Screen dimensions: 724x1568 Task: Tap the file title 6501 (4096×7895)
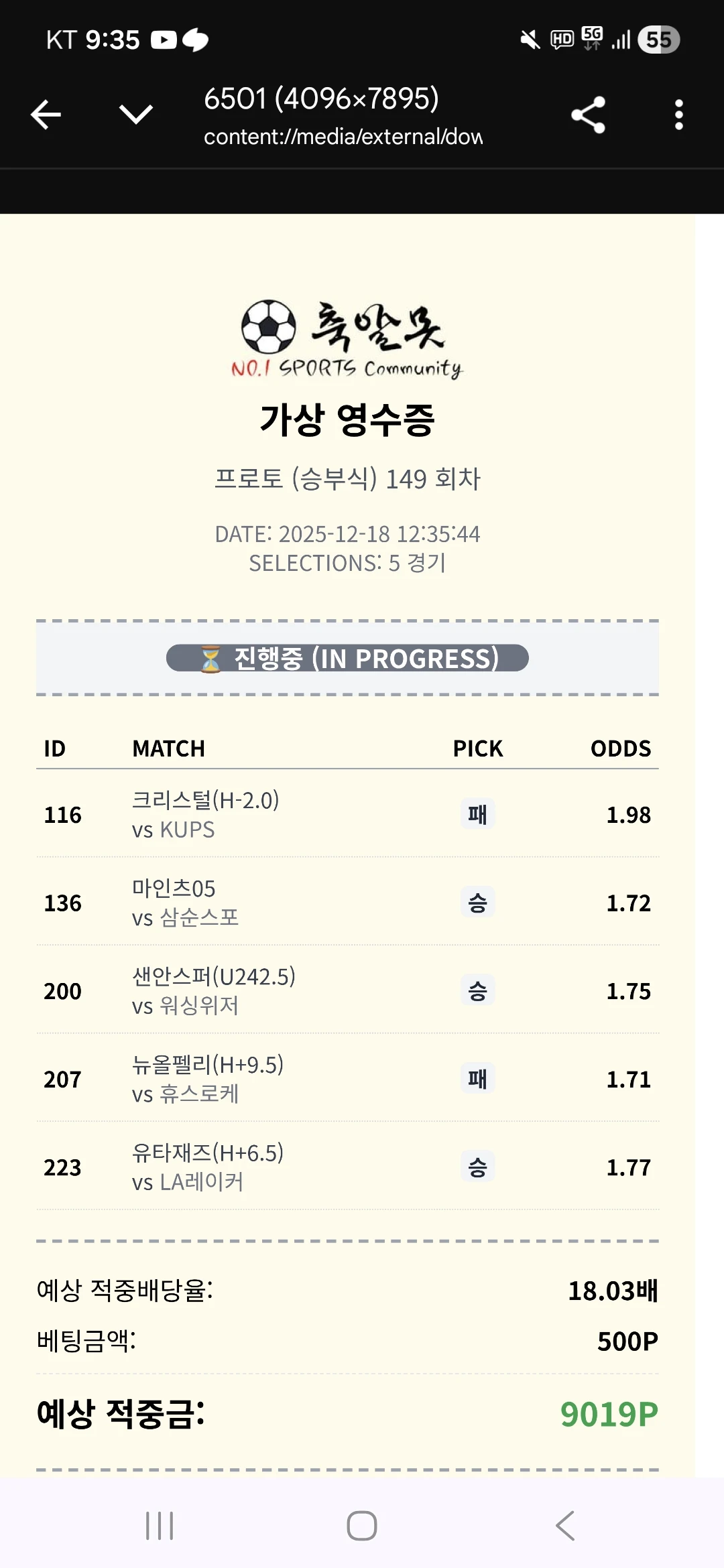(322, 99)
